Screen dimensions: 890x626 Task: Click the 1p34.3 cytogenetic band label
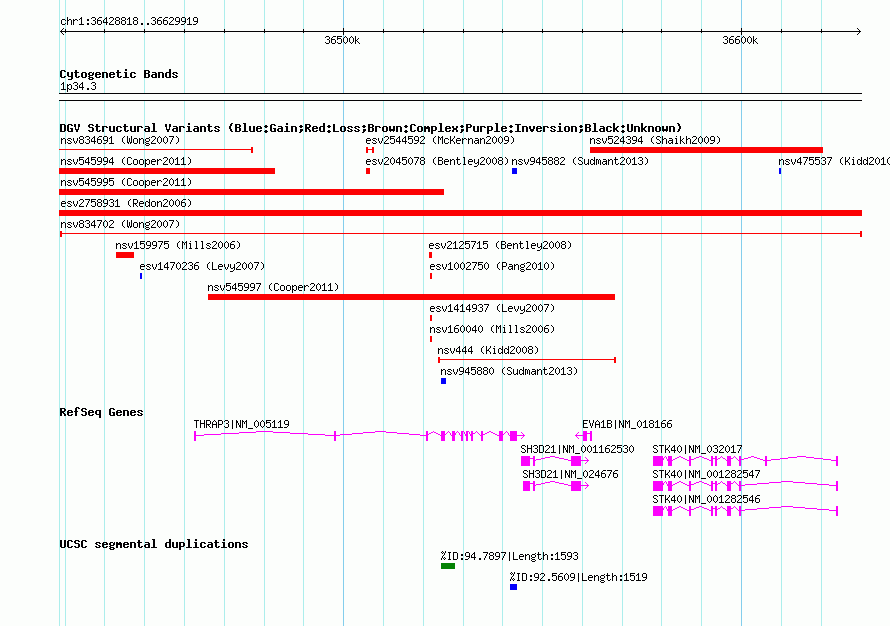(x=78, y=86)
